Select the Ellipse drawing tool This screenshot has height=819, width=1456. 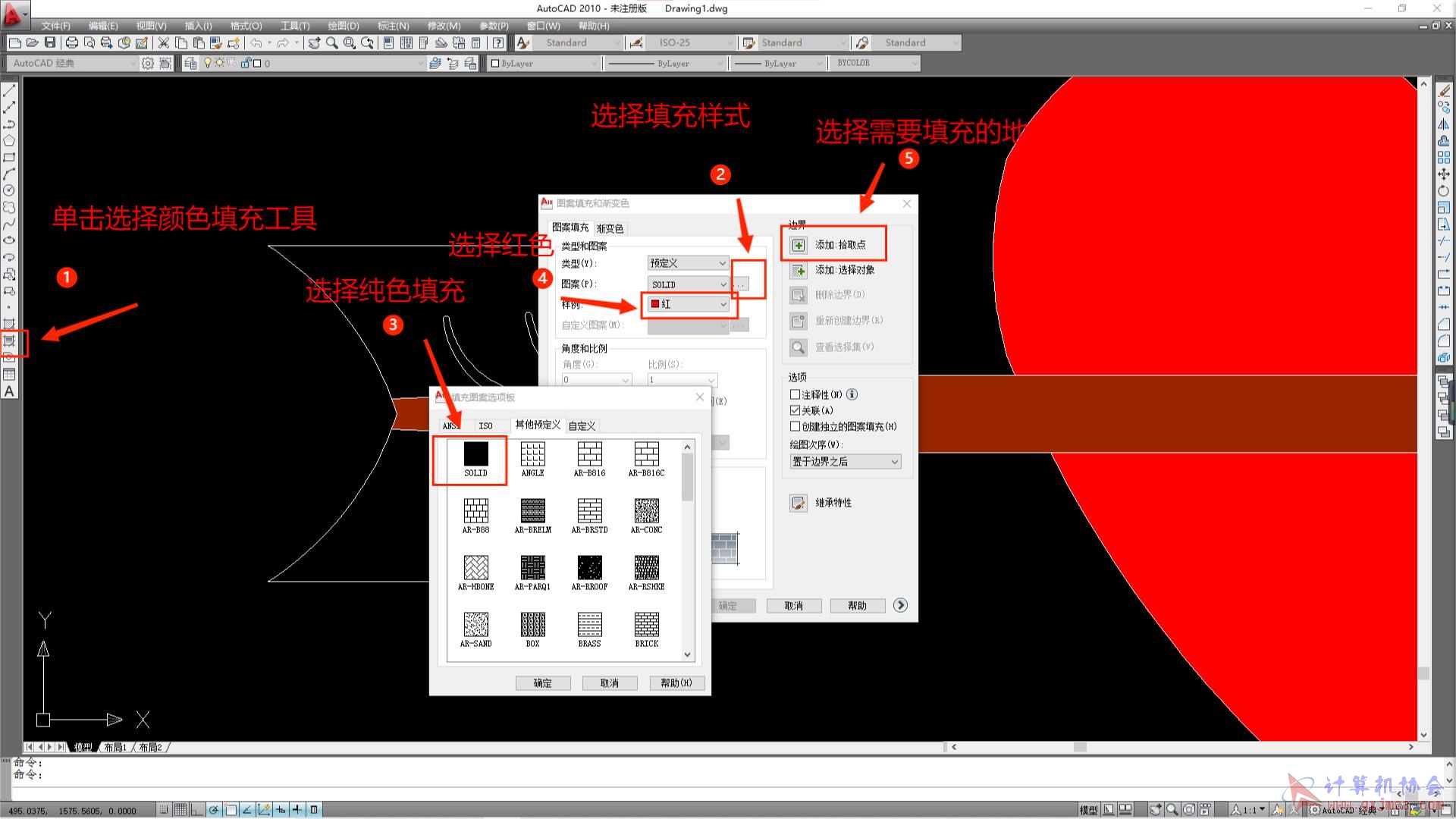click(9, 240)
